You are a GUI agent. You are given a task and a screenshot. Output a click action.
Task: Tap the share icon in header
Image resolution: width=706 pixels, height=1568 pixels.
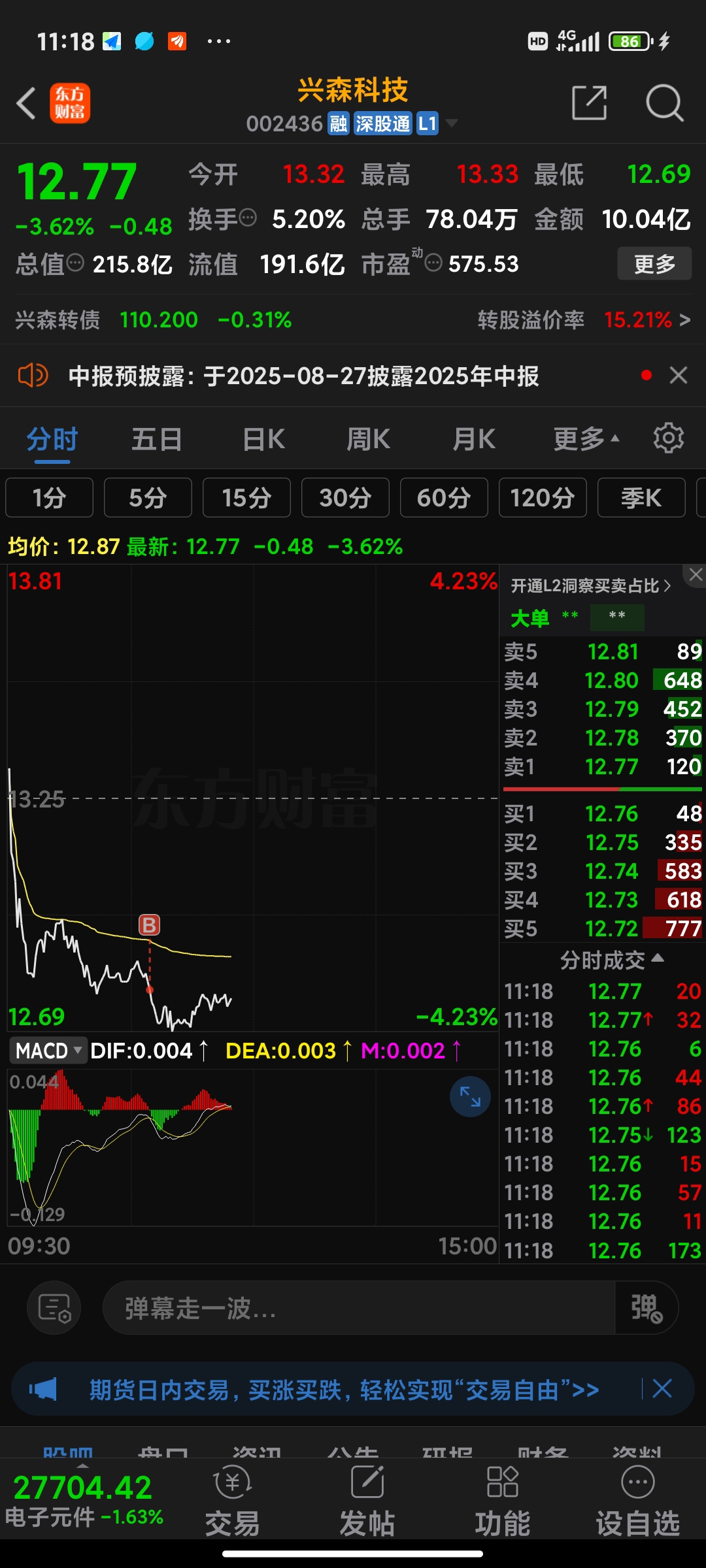point(589,103)
